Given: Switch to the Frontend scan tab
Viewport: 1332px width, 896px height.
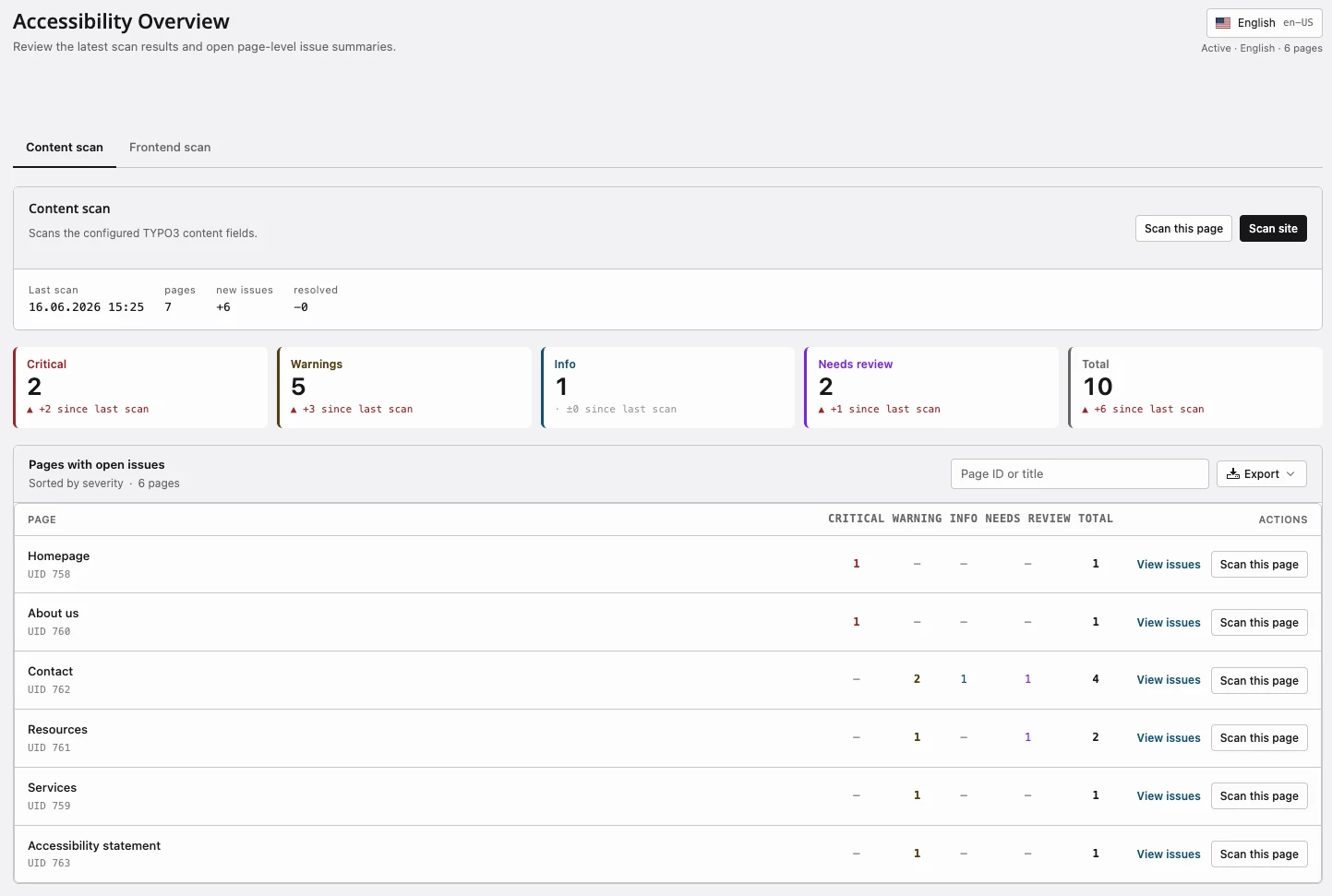Looking at the screenshot, I should [x=170, y=148].
